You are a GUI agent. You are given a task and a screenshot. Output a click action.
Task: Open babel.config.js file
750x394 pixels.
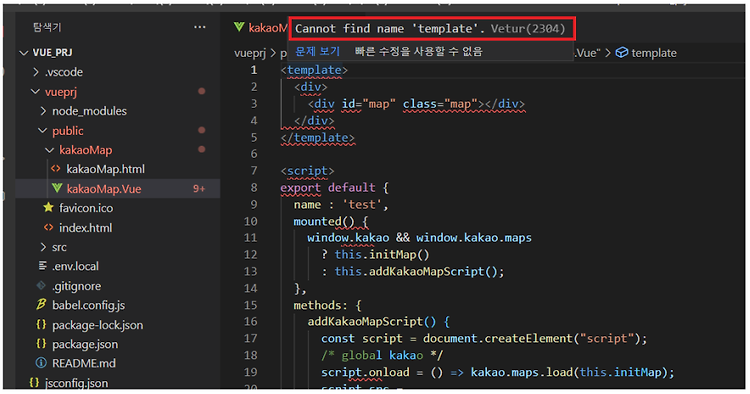88,305
